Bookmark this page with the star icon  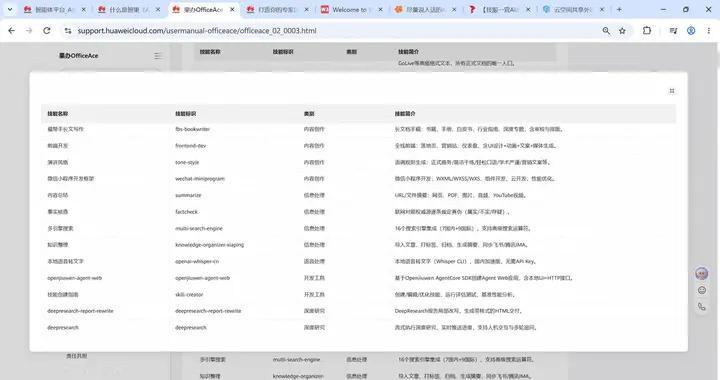(622, 31)
